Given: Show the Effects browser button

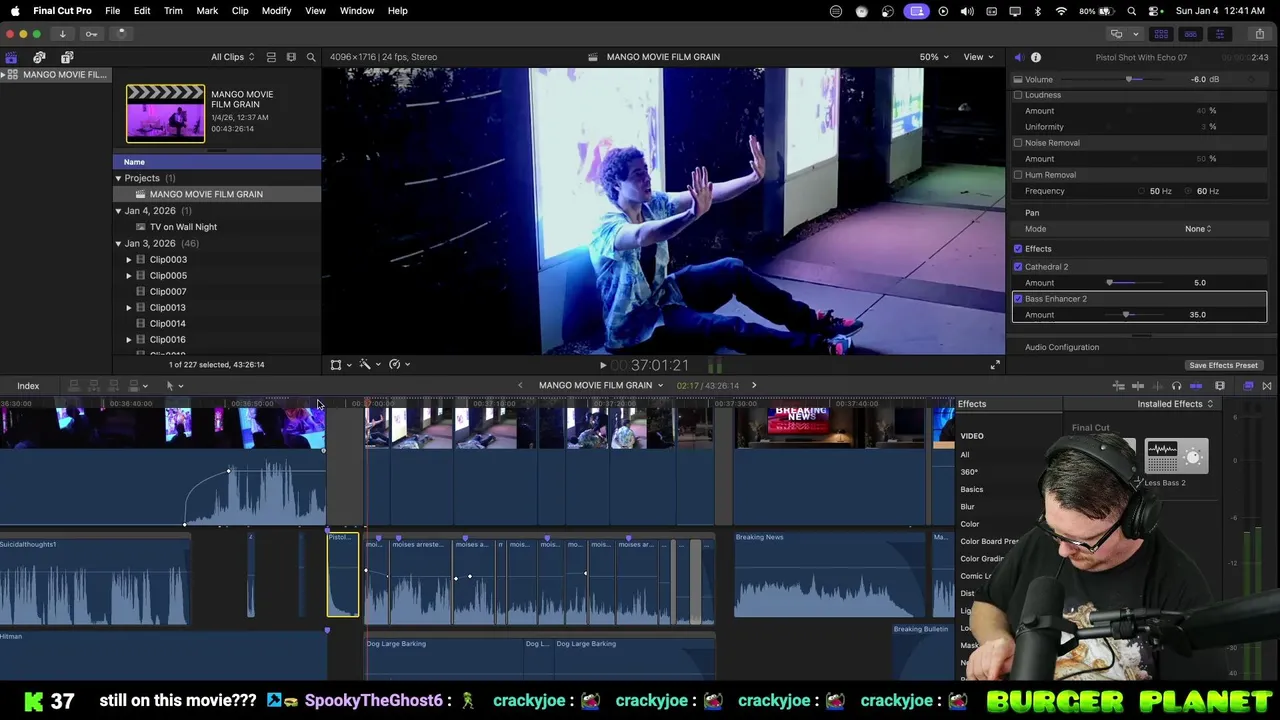Looking at the screenshot, I should point(1248,386).
